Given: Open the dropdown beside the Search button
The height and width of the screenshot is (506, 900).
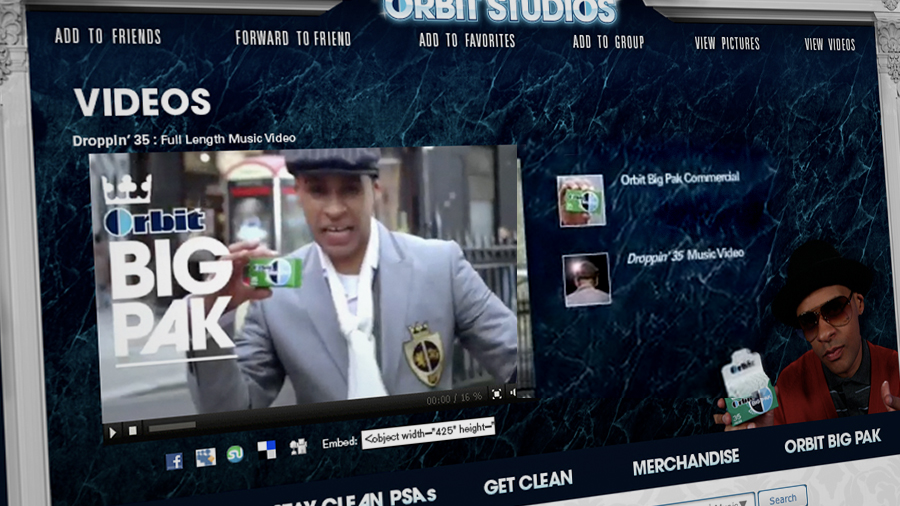Looking at the screenshot, I should pyautogui.click(x=743, y=503).
